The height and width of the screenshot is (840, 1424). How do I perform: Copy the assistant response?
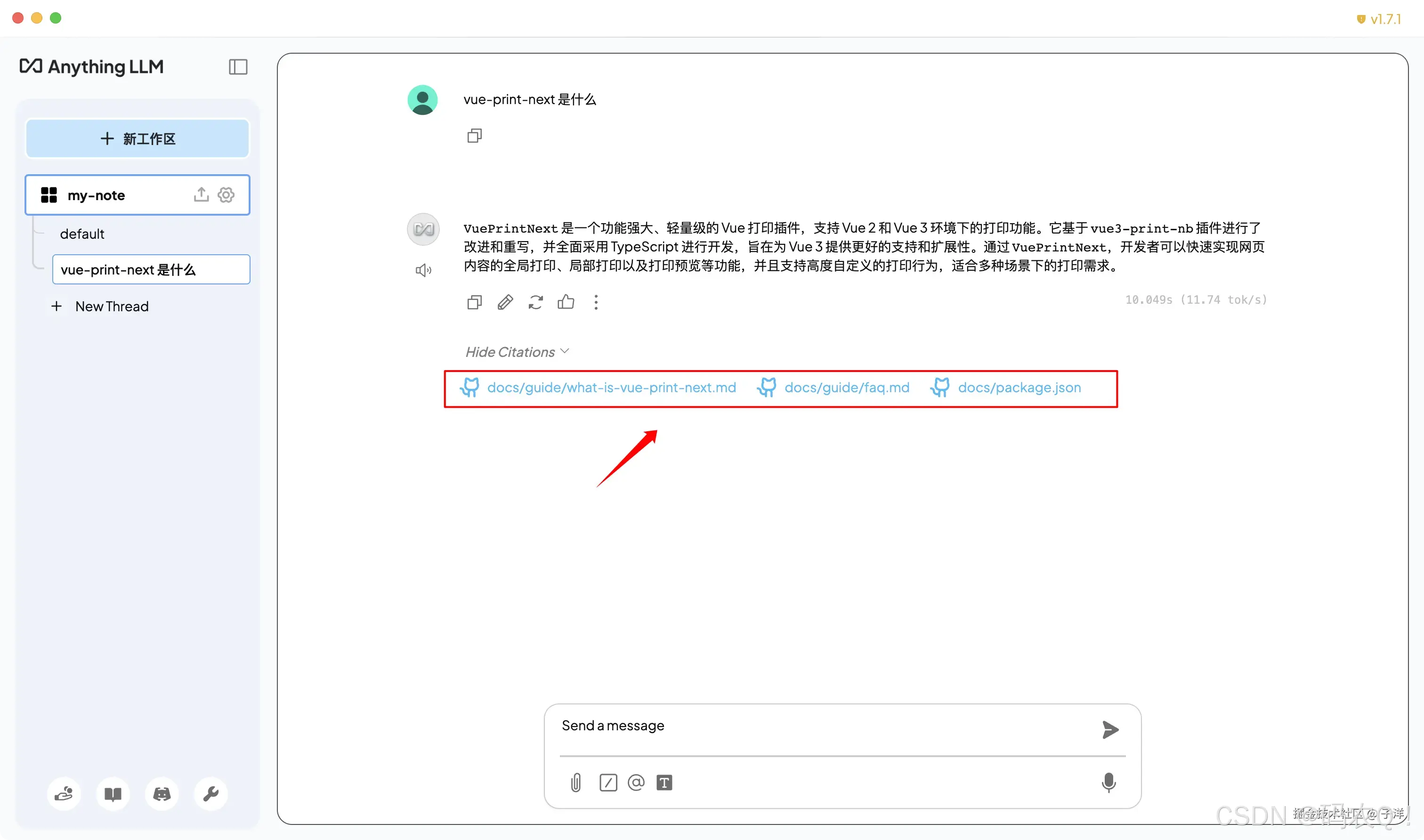click(x=474, y=302)
